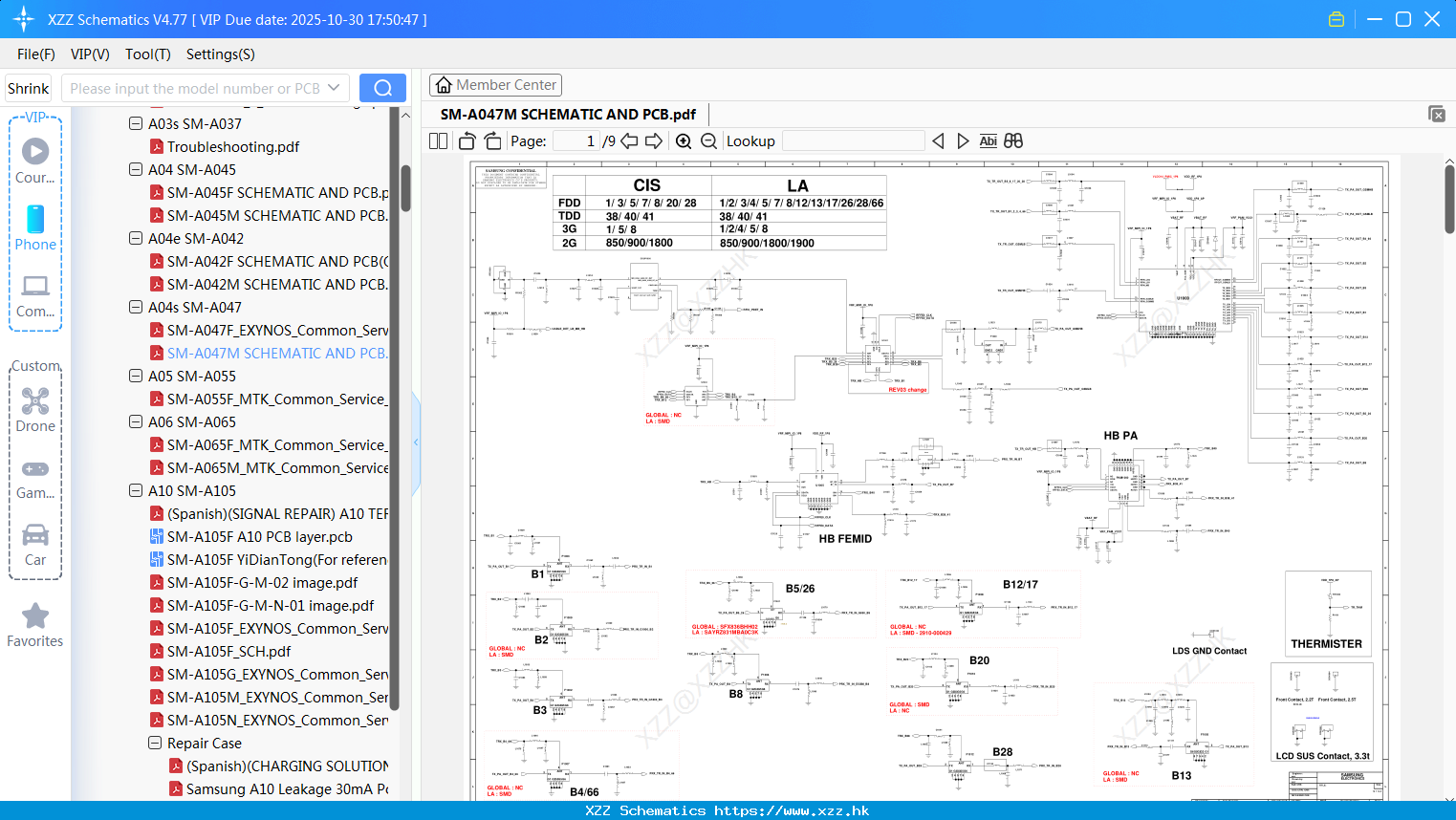Click the Shrink button

coord(28,88)
